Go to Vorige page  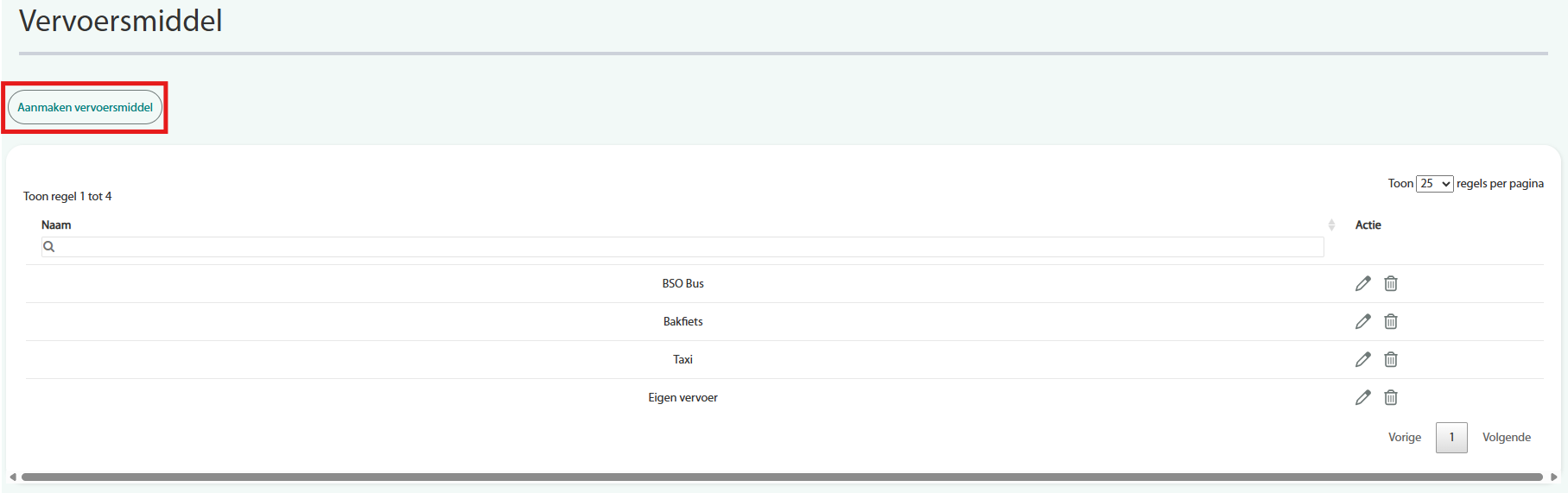1404,438
